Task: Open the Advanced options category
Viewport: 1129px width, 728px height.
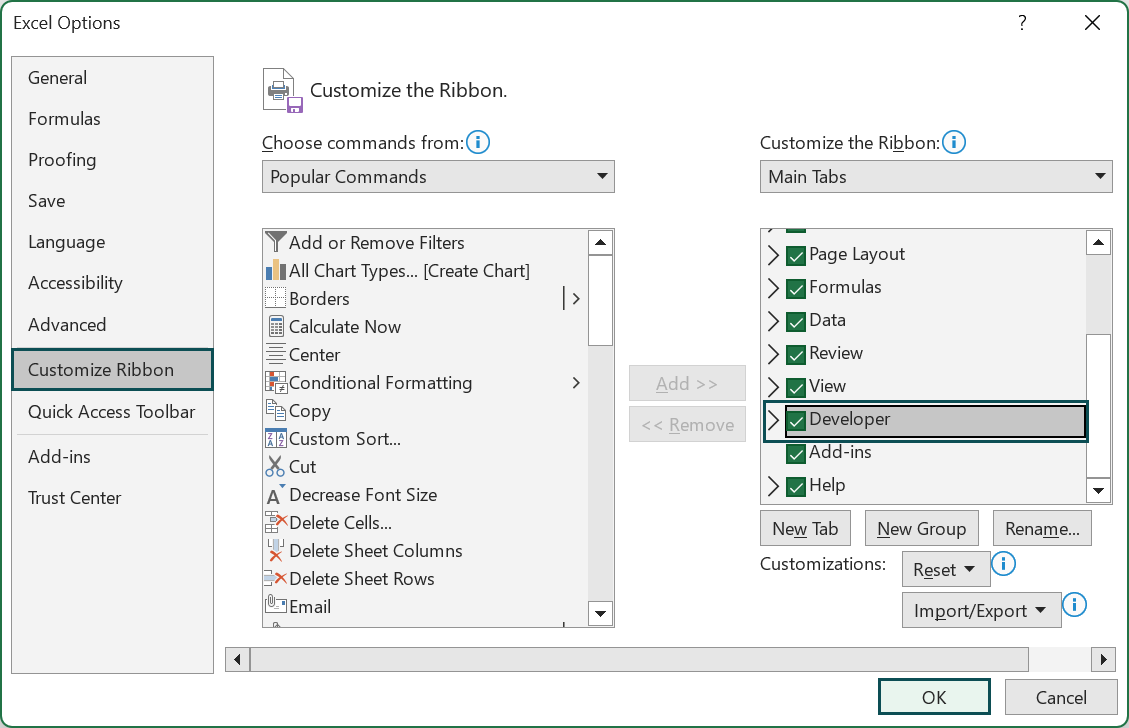Action: pos(112,325)
